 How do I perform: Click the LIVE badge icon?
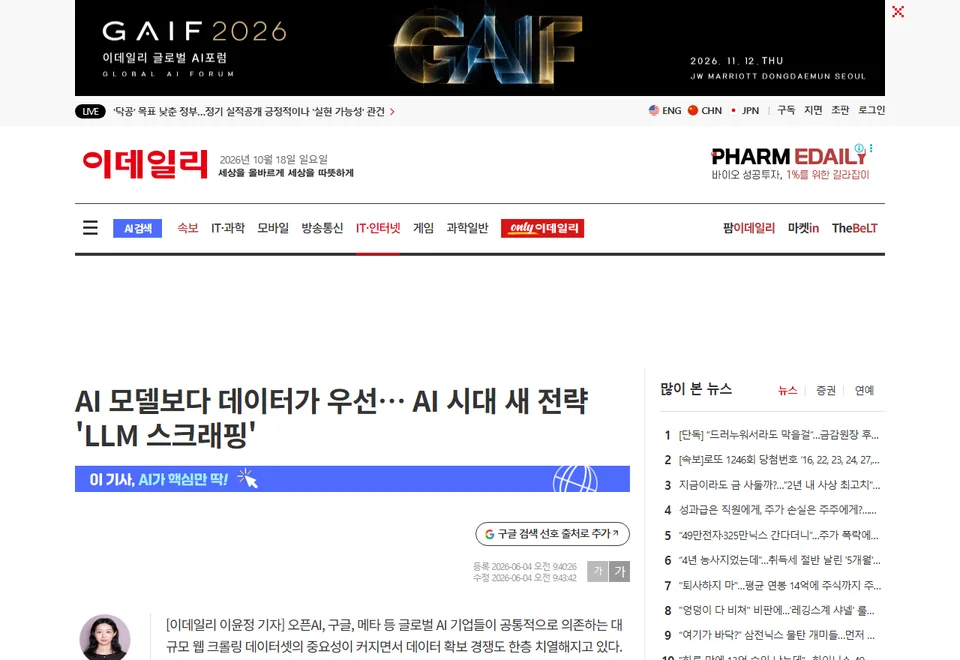[90, 111]
